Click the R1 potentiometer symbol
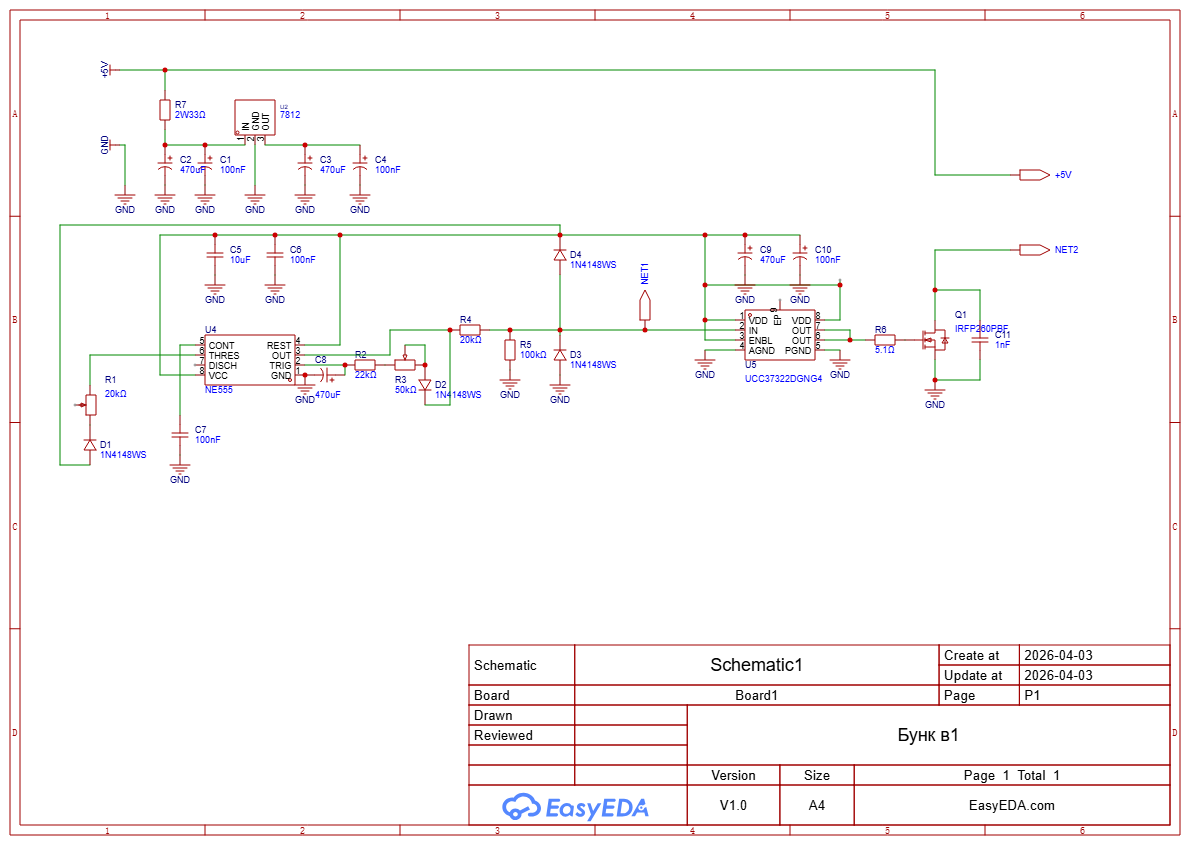Image resolution: width=1190 pixels, height=845 pixels. pyautogui.click(x=91, y=405)
